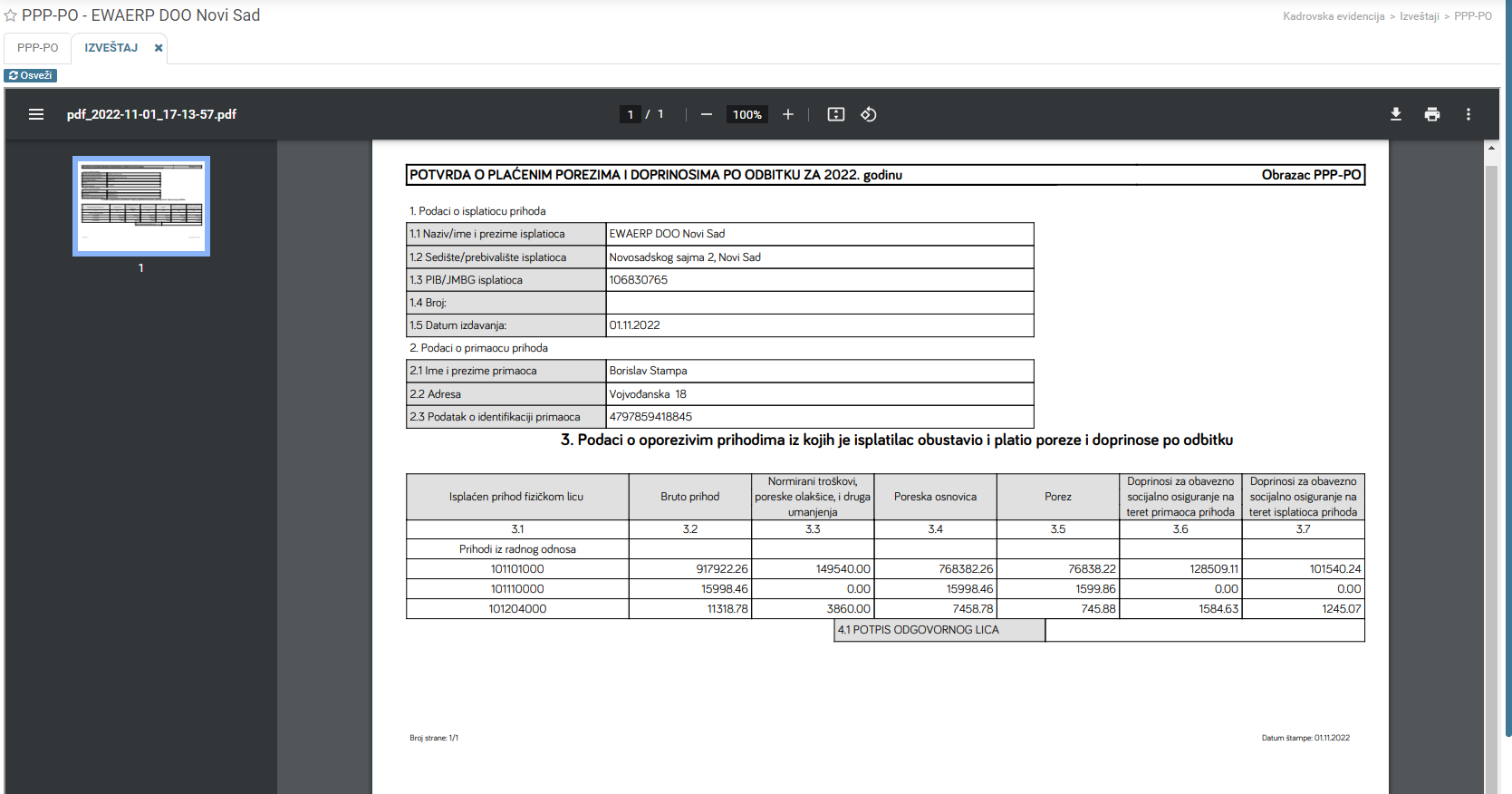Click the fit to page icon
The height and width of the screenshot is (794, 1512).
[836, 114]
